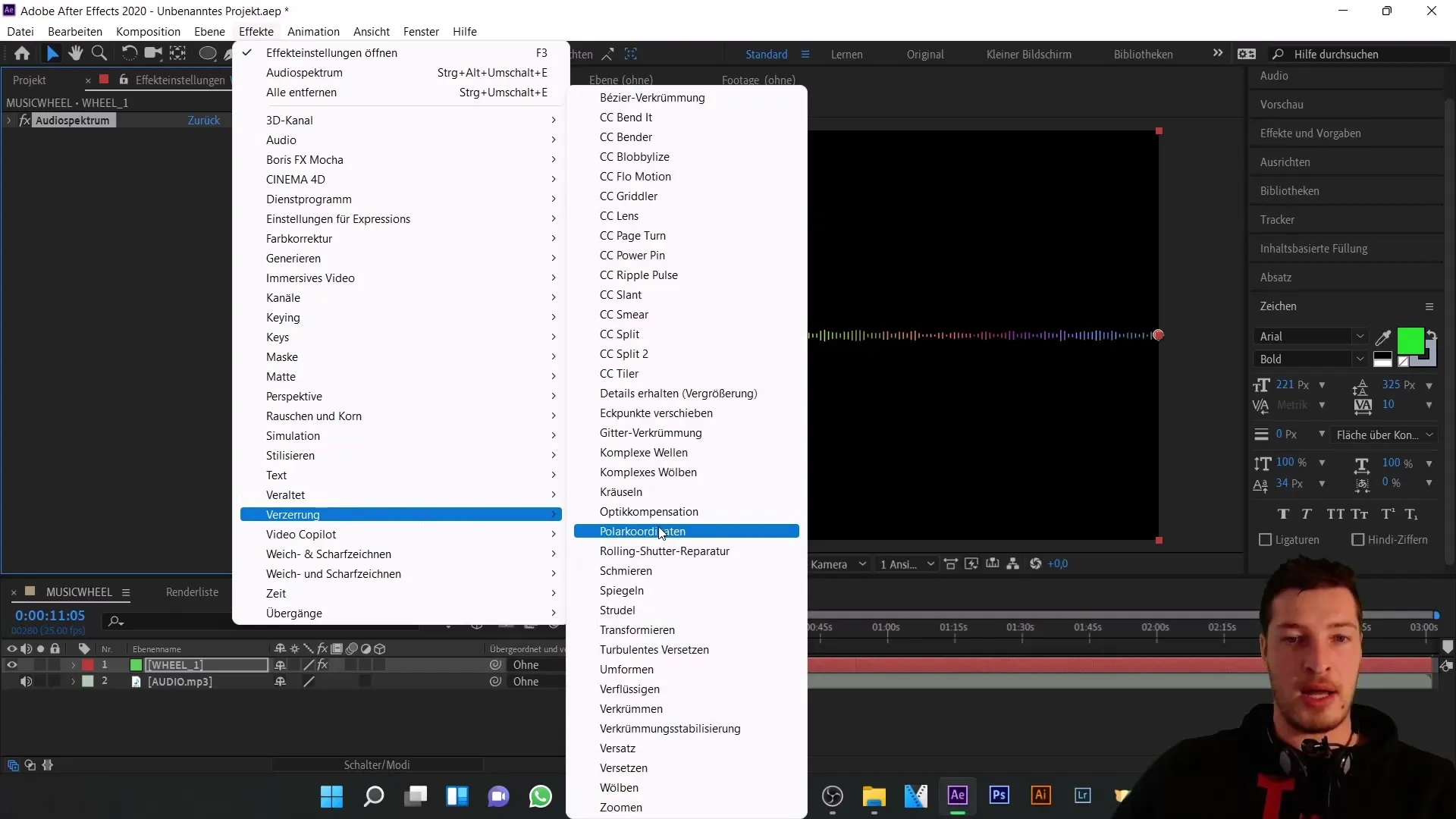Switch to the Projekt panel tab
Viewport: 1456px width, 819px height.
tap(29, 80)
